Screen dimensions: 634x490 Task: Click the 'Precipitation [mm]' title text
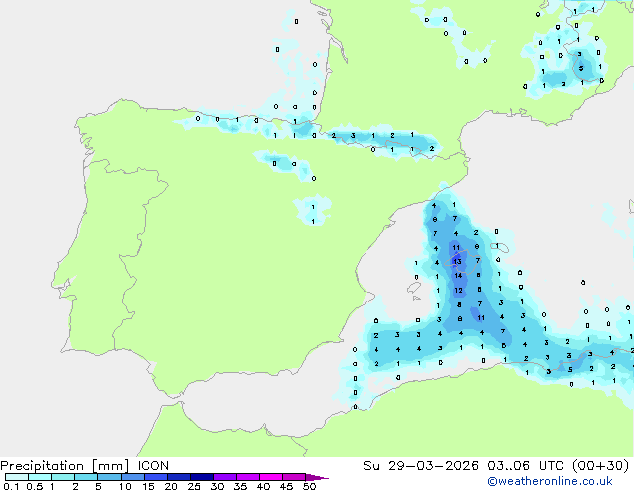[x=64, y=466]
